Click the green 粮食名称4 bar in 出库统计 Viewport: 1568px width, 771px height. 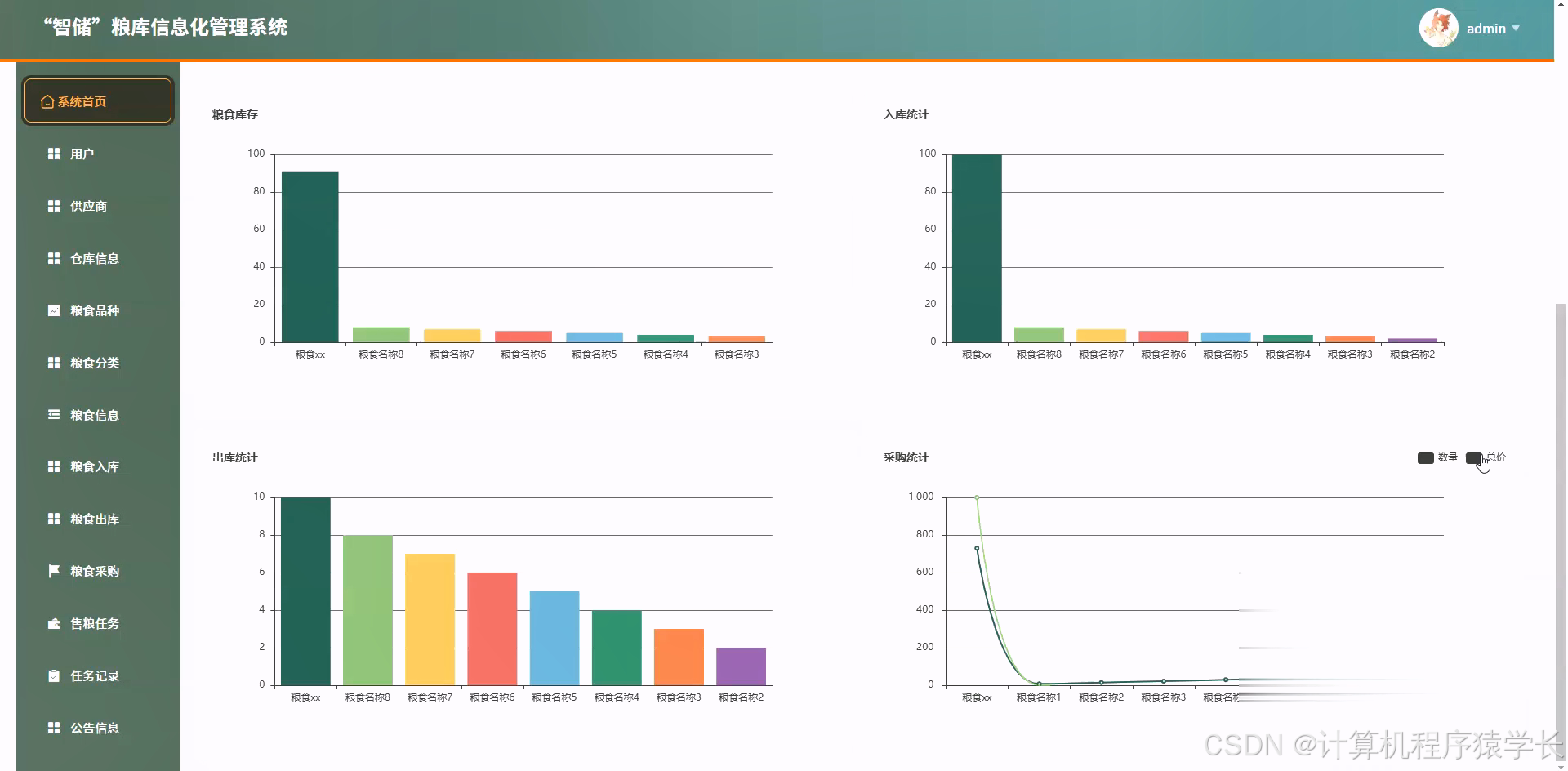point(617,648)
